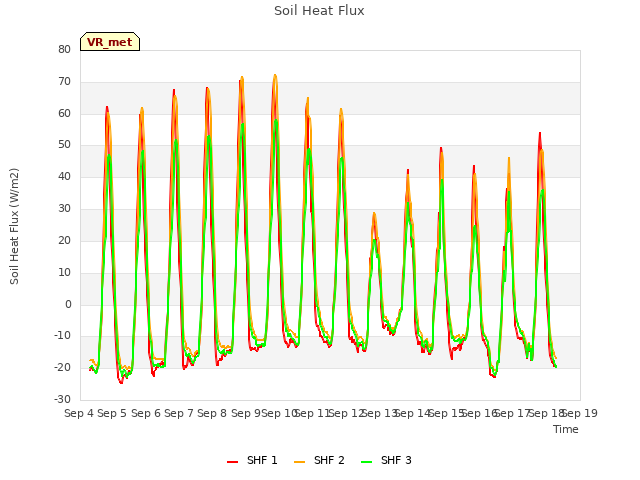Click the green SHF 3 legend swatch

(x=367, y=462)
